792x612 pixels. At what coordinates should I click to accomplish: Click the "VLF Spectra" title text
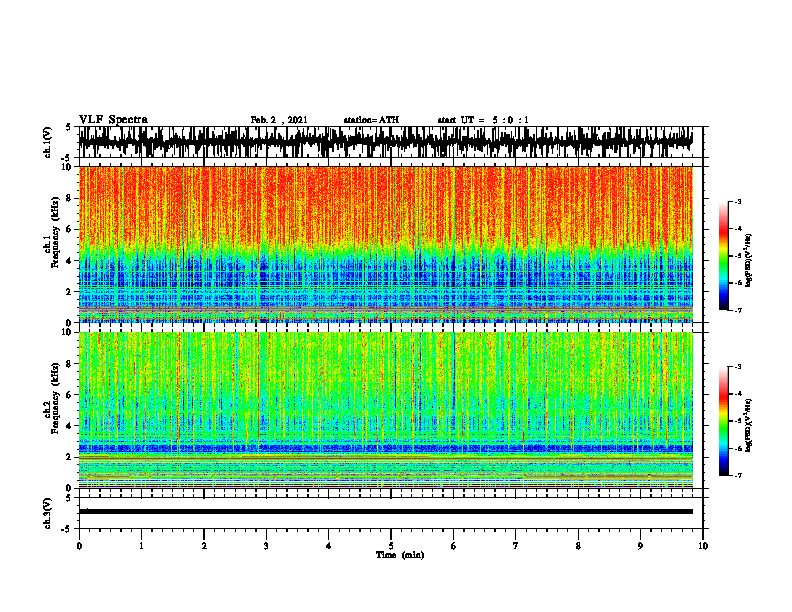click(x=113, y=120)
